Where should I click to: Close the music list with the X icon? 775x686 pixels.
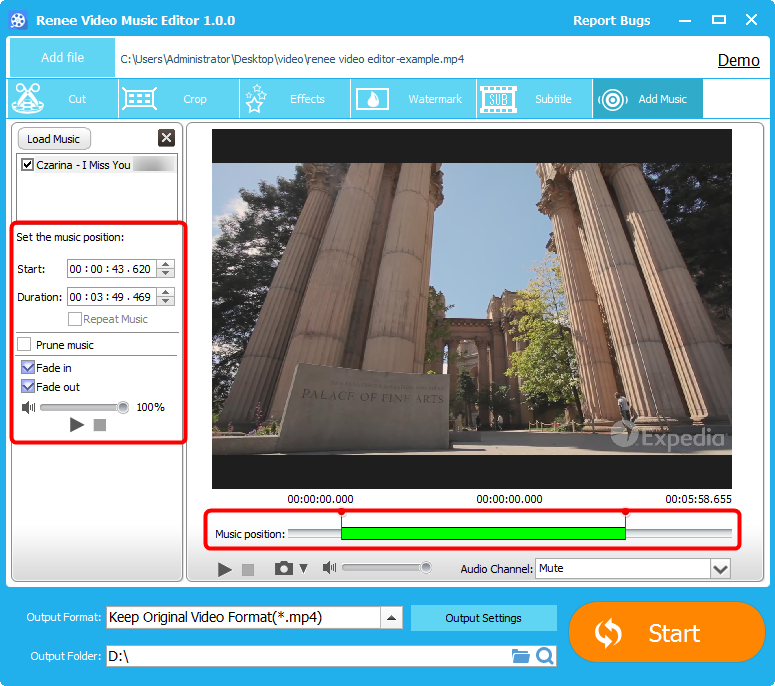click(166, 139)
